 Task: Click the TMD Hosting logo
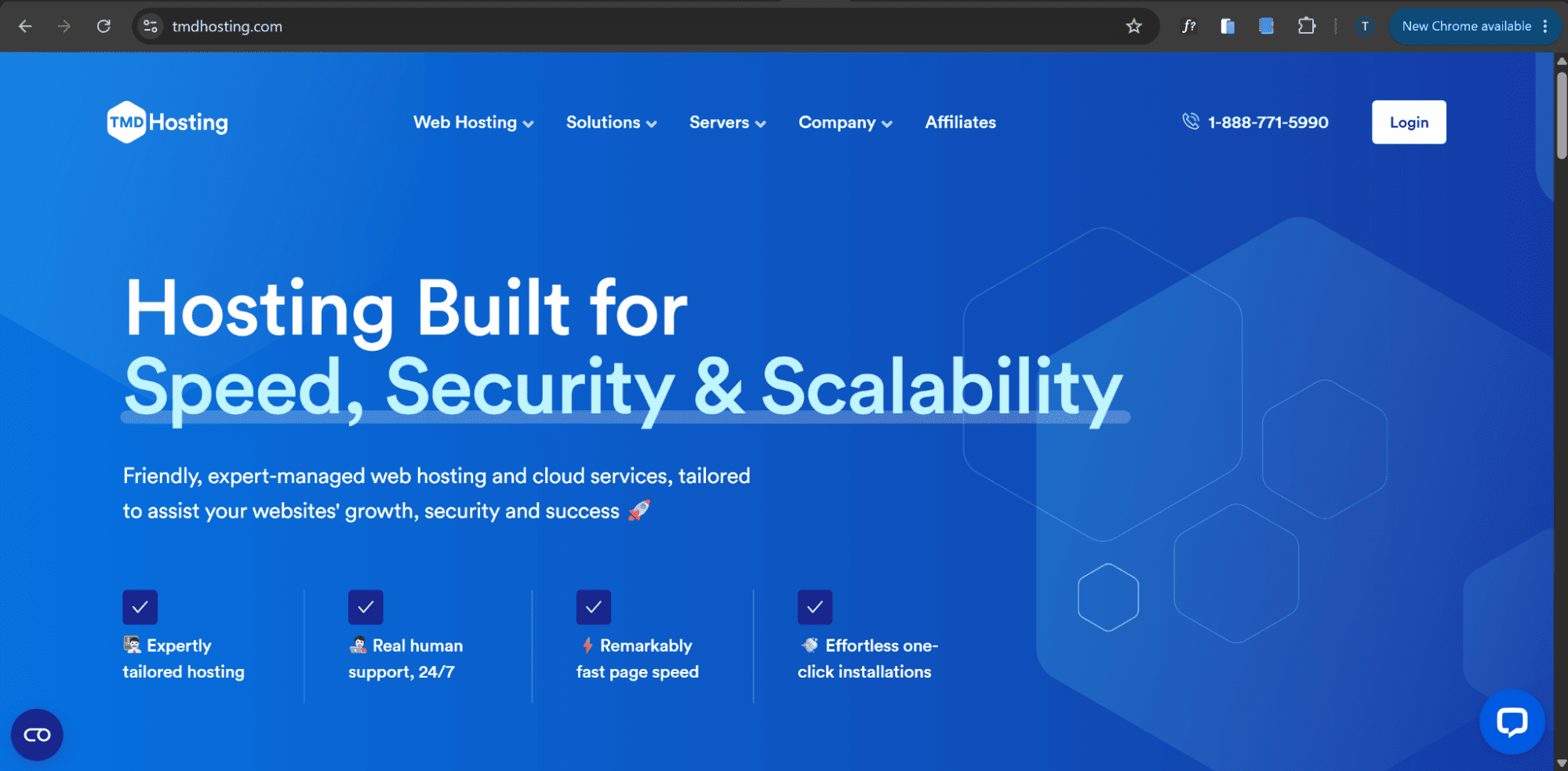[167, 122]
